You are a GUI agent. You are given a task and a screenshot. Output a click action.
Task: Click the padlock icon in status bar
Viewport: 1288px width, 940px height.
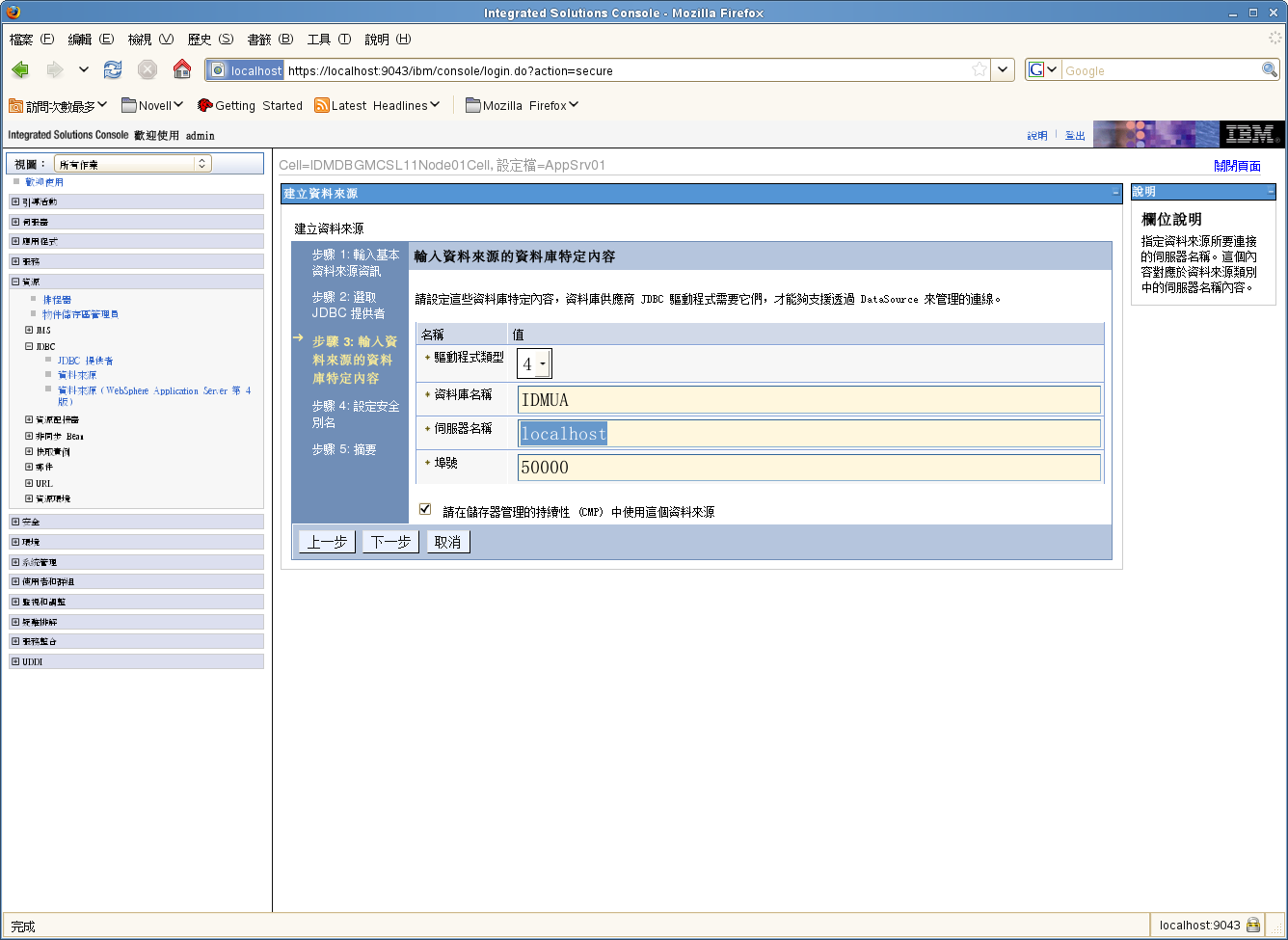1253,926
